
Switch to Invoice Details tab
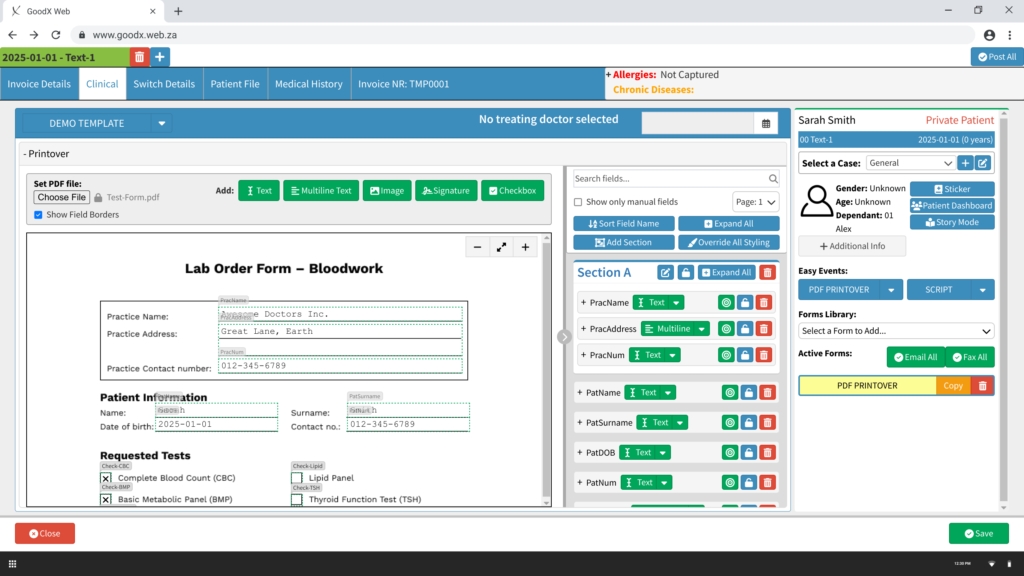[39, 84]
